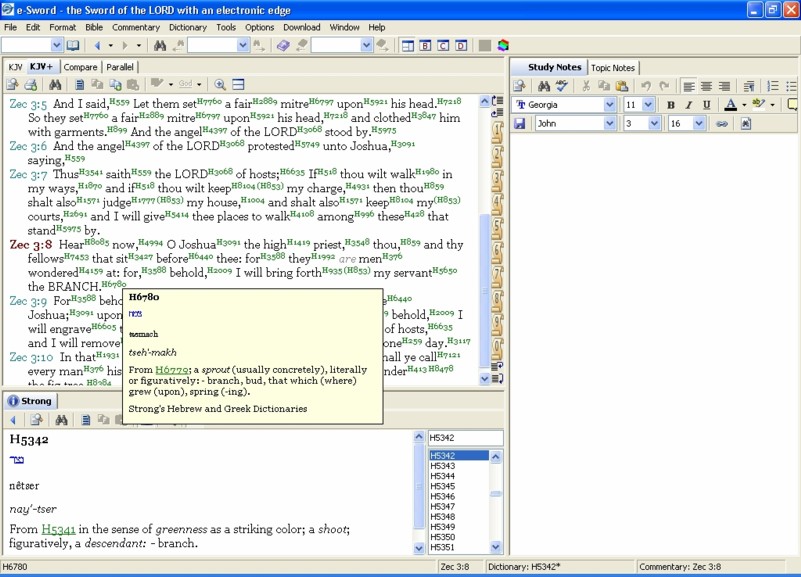
Task: Click the insert hyperlink chain icon
Action: [721, 124]
